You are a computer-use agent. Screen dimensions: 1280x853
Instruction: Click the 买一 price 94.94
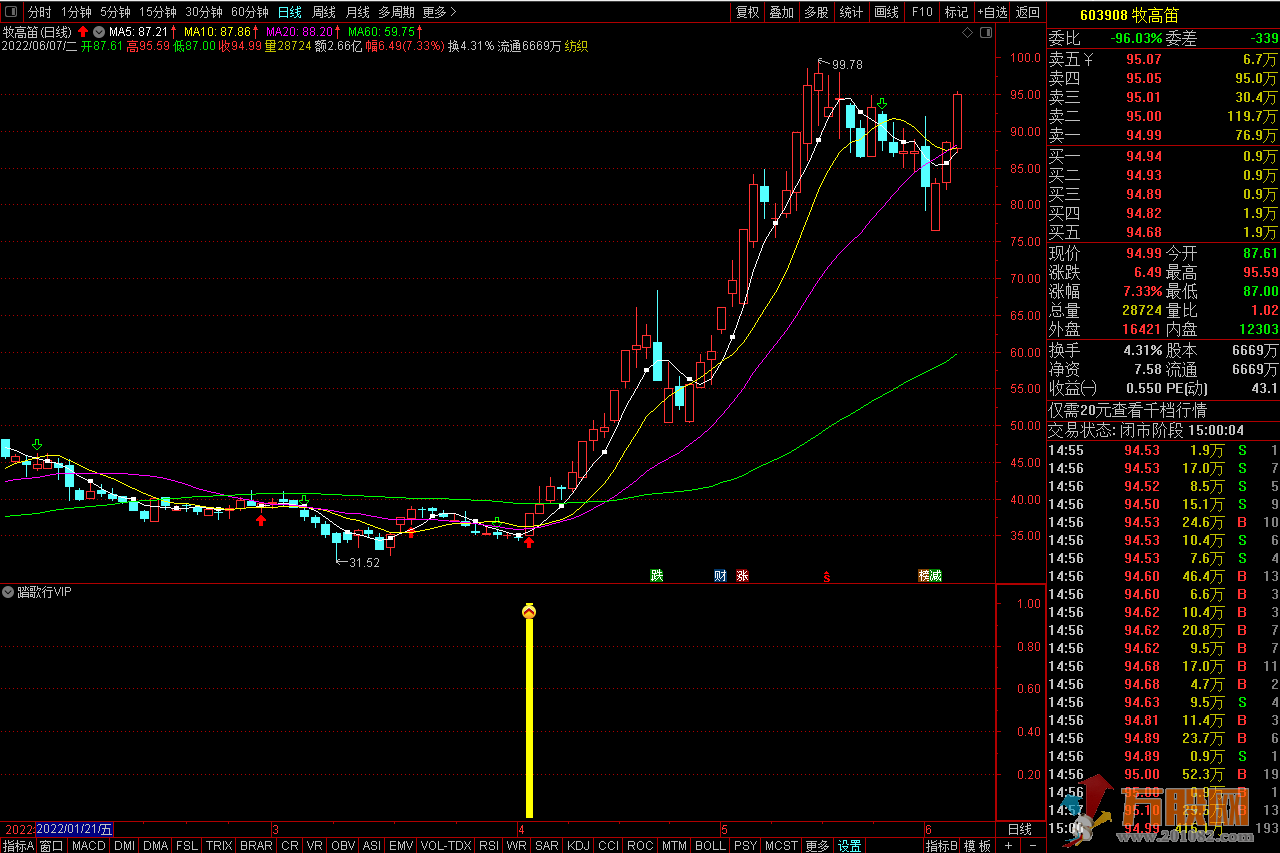(1143, 156)
